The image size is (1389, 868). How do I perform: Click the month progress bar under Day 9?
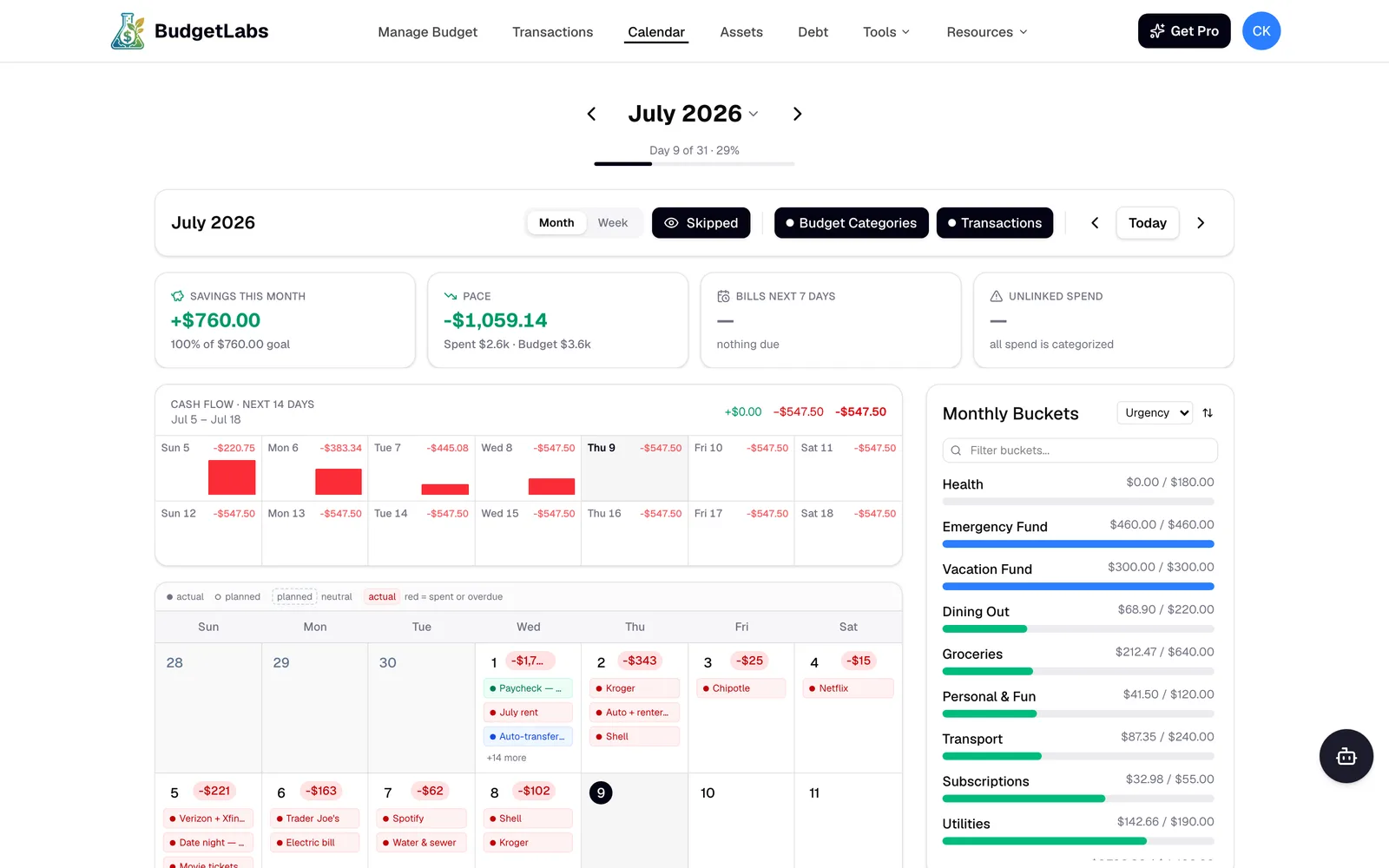tap(694, 163)
